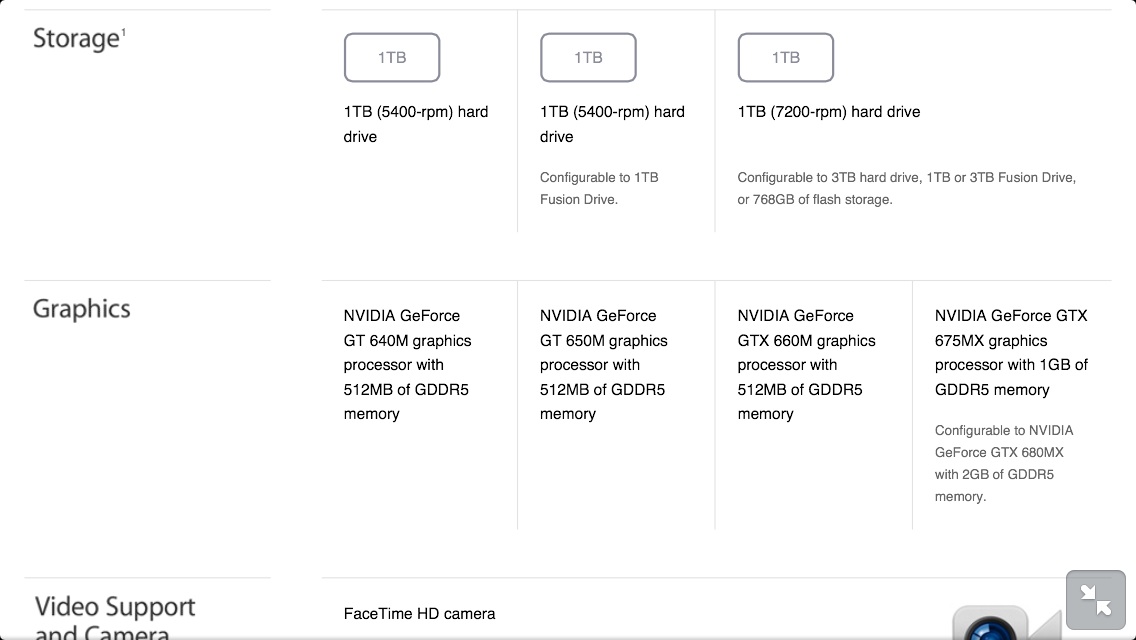Click the GTX 660M graphics description
Screen dimensions: 1136x640
[x=806, y=365]
